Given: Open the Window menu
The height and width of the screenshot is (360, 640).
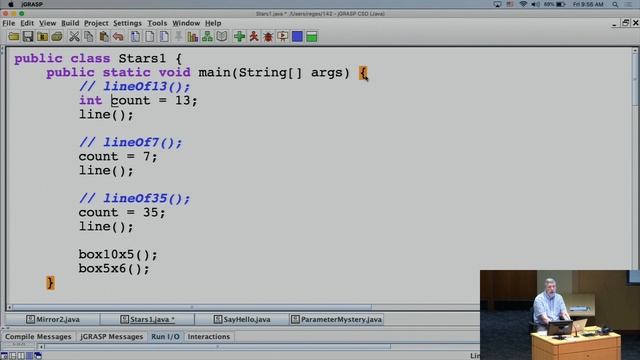Looking at the screenshot, I should pyautogui.click(x=186, y=23).
